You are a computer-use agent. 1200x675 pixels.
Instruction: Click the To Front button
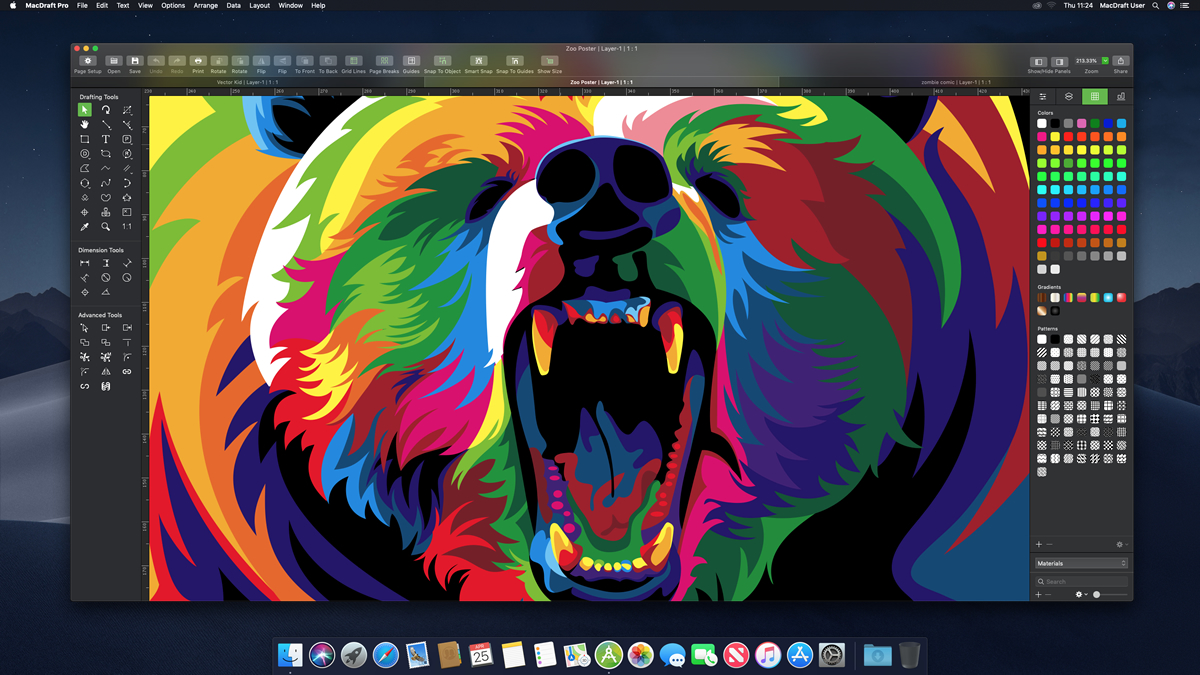304,60
